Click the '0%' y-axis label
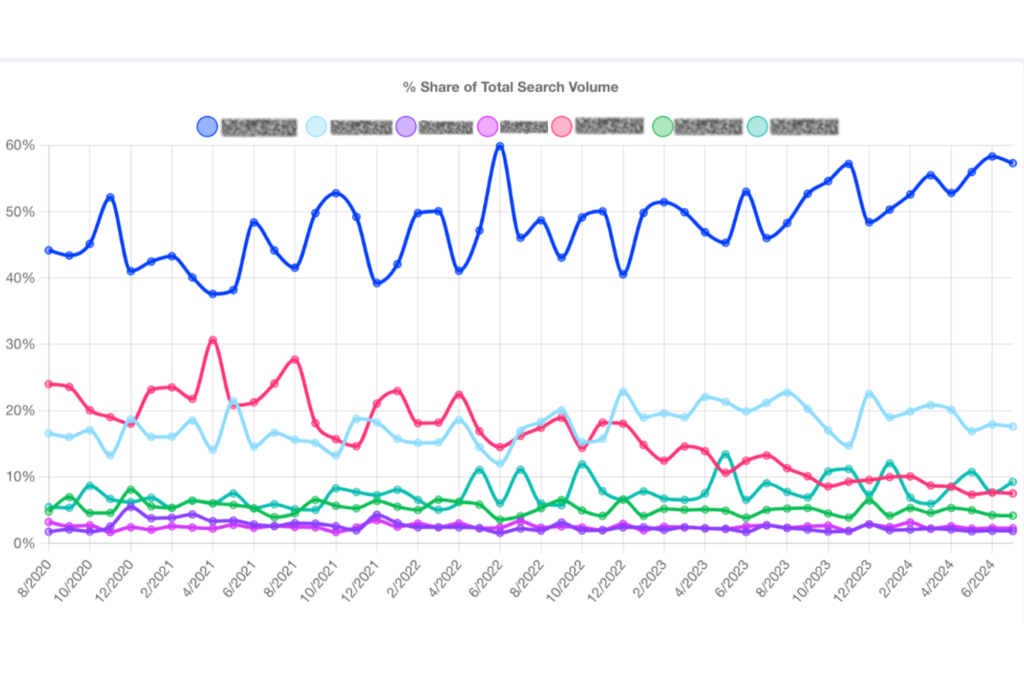Screen dimensions: 1024x684 click(25, 543)
